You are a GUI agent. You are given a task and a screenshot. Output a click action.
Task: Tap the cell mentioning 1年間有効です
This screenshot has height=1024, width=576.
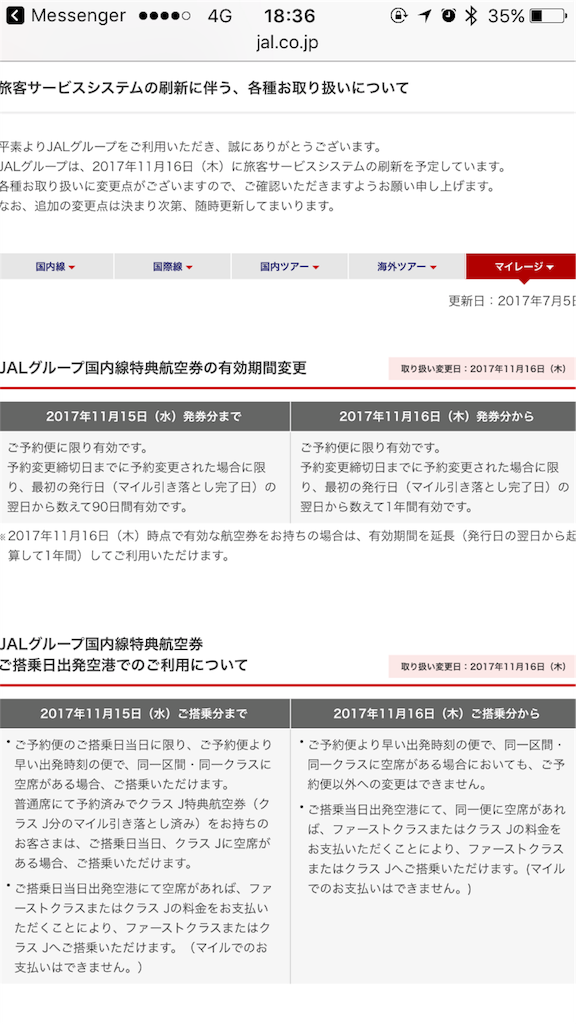click(x=434, y=477)
